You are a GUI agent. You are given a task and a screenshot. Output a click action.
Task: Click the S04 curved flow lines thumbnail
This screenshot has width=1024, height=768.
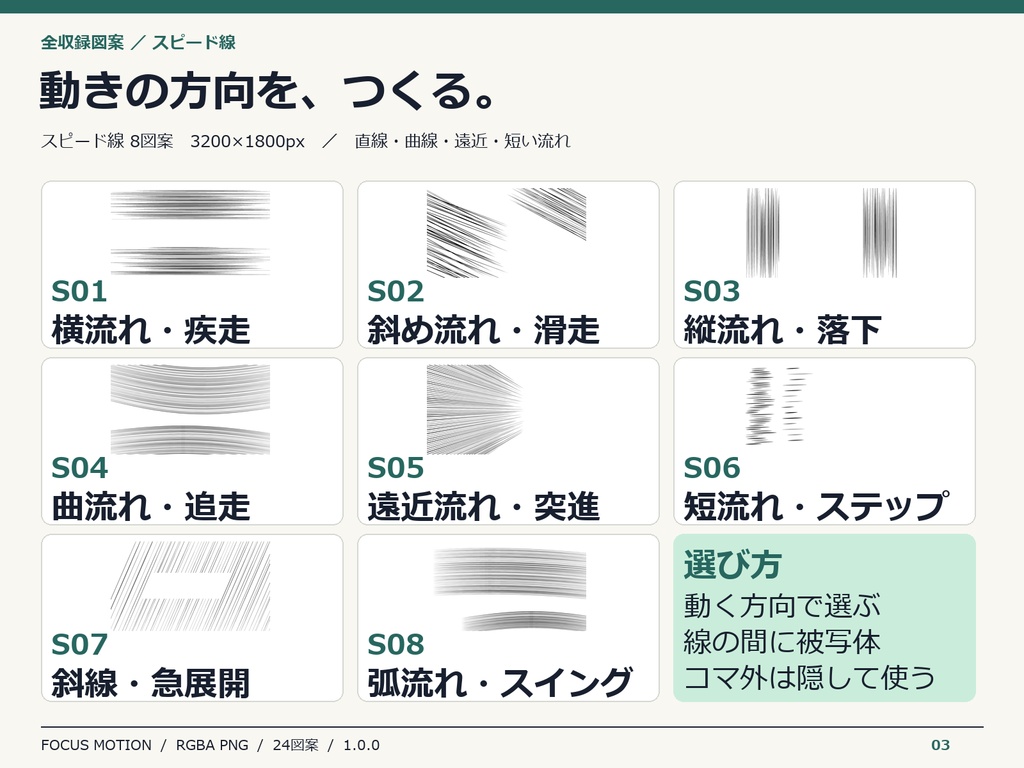pos(190,409)
